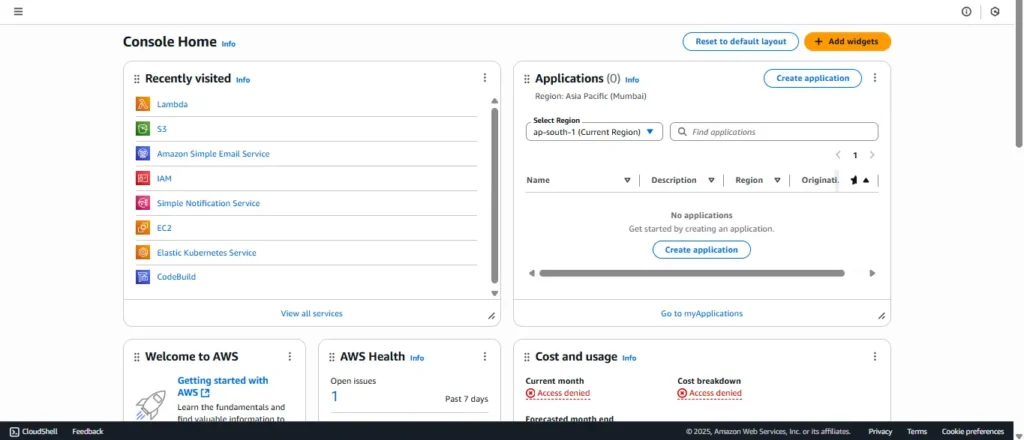Click the circled info icon in the top bar
Screen dimensions: 1024x440
pos(966,12)
